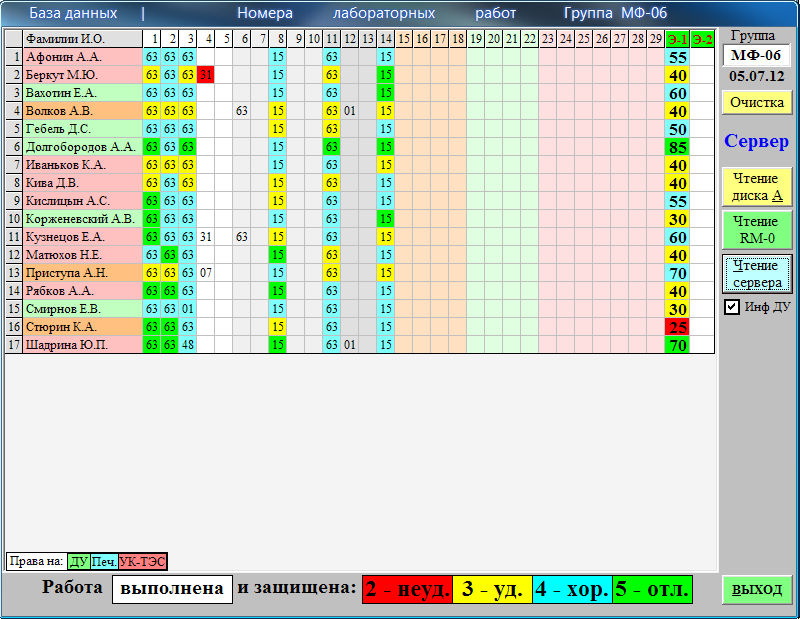Select student Волков А.В.
The height and width of the screenshot is (619, 800).
(x=83, y=111)
